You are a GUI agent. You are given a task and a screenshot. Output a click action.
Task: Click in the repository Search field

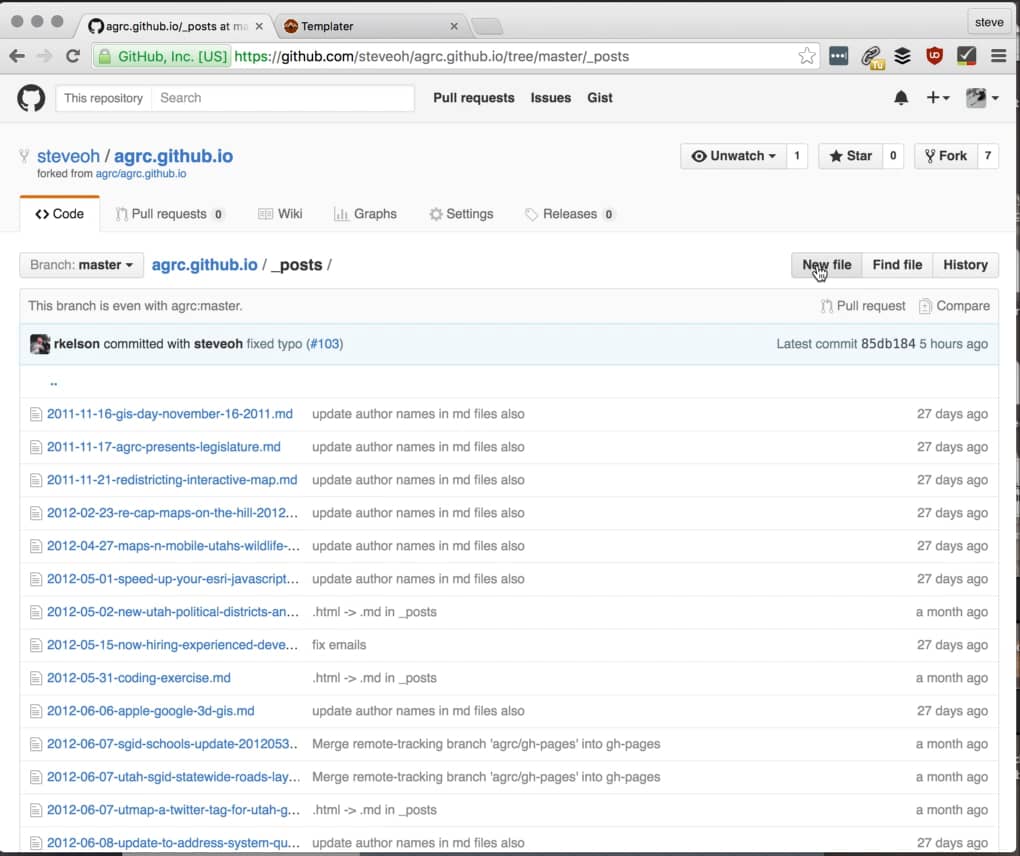coord(282,98)
